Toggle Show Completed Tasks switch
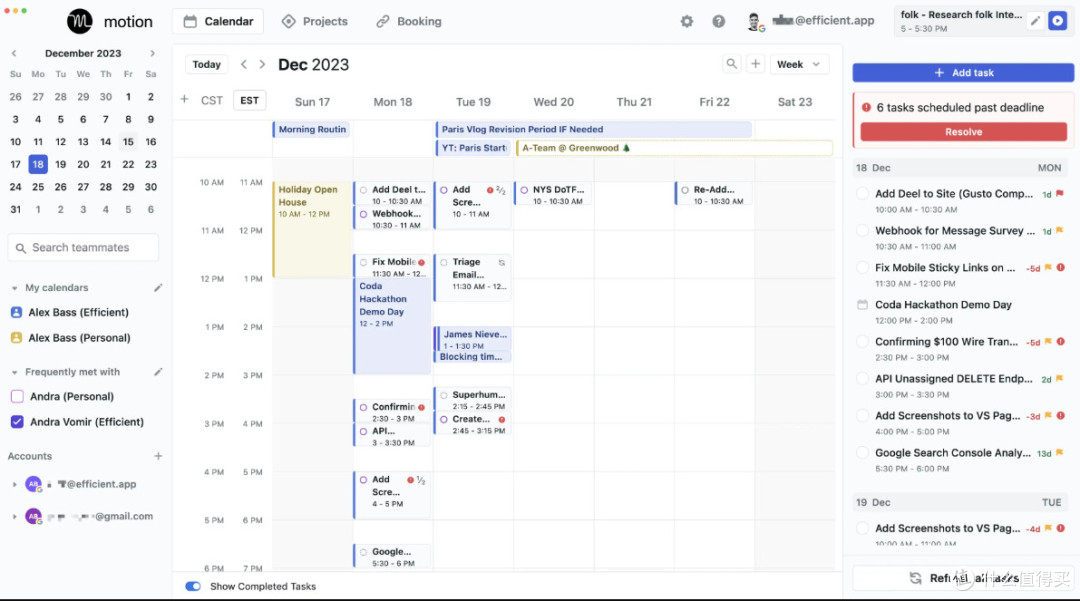1080x601 pixels. tap(193, 587)
